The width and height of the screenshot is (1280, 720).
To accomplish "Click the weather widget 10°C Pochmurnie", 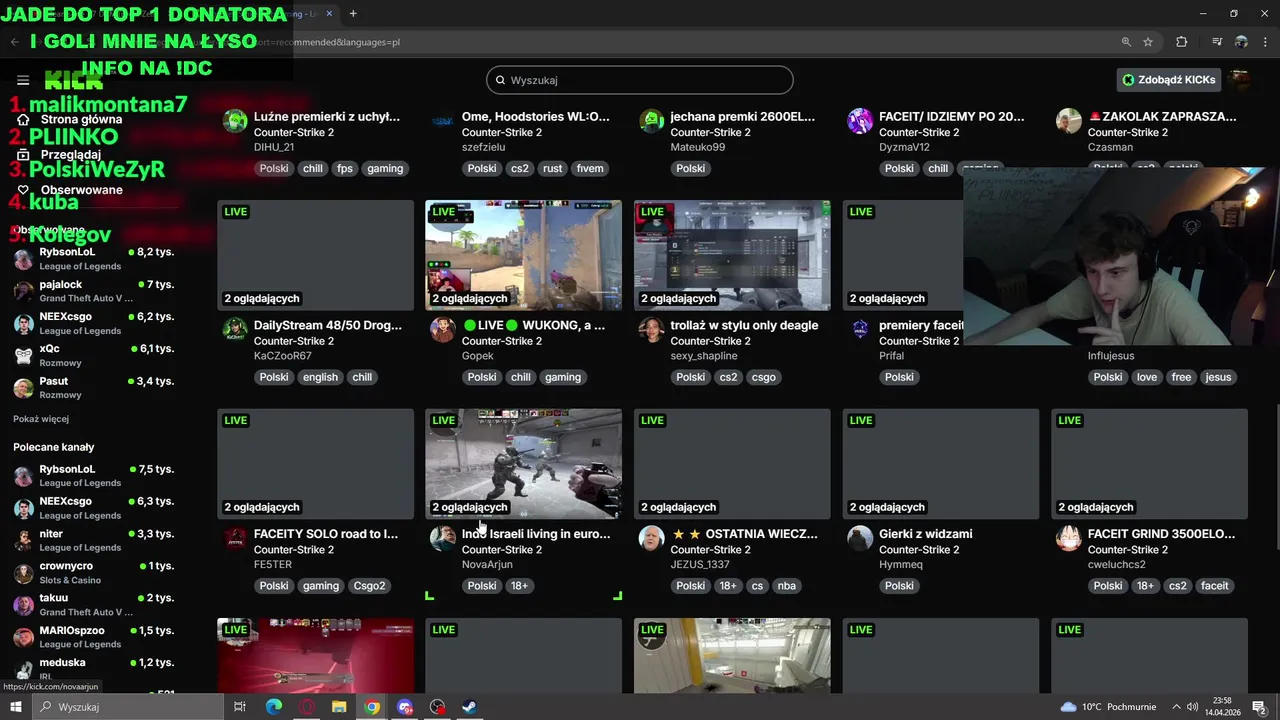I will pos(1109,707).
